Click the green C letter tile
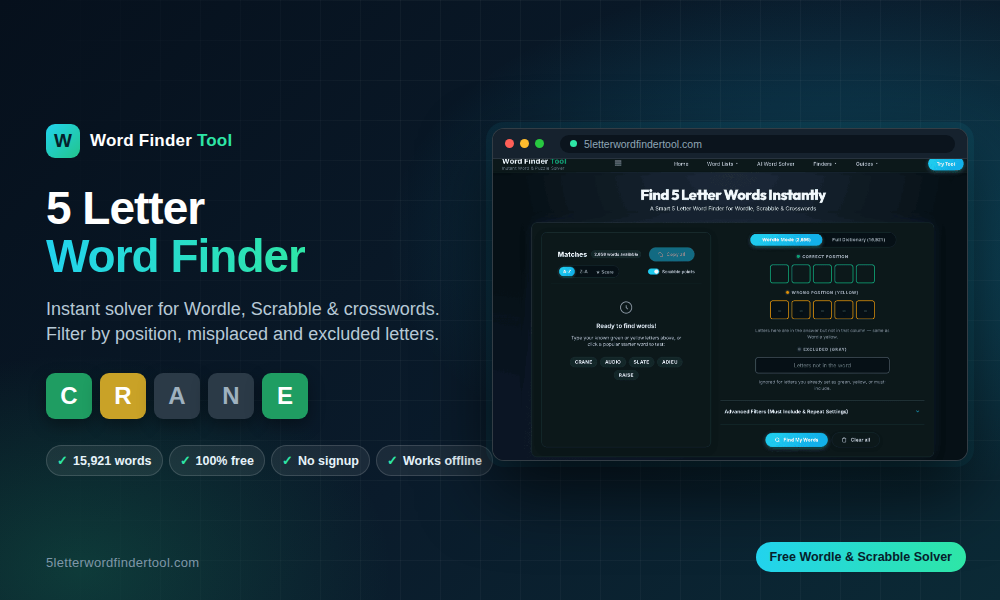 point(69,396)
